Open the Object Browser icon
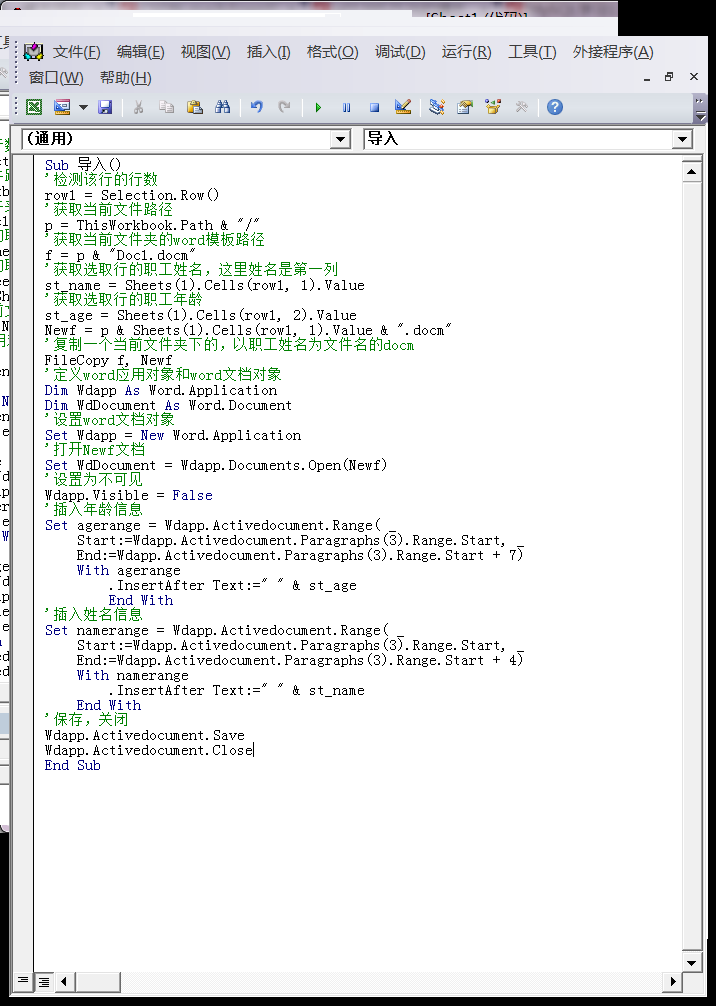 pyautogui.click(x=493, y=107)
